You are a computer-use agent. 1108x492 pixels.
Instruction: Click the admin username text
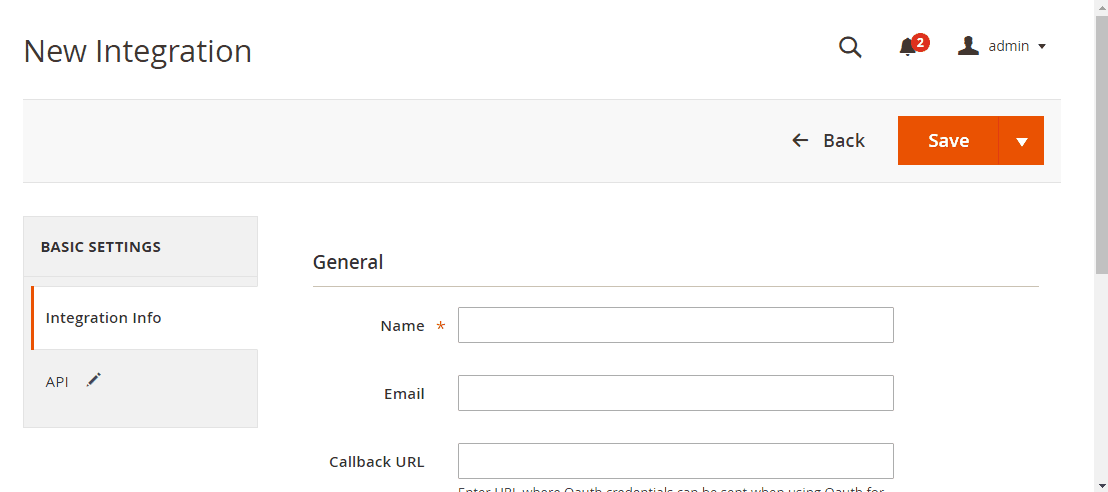[x=1008, y=46]
